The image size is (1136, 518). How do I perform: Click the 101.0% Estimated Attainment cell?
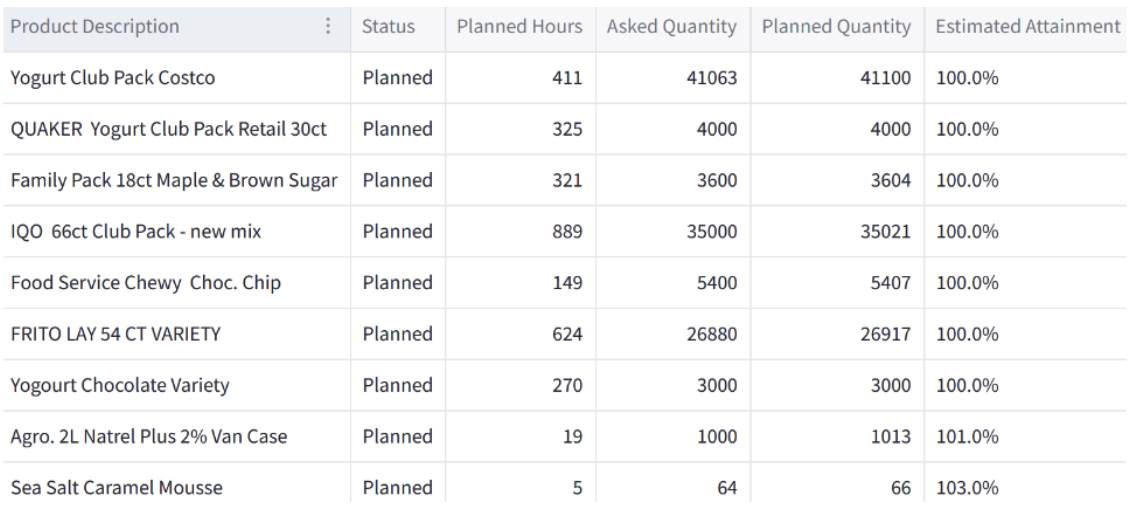(967, 437)
